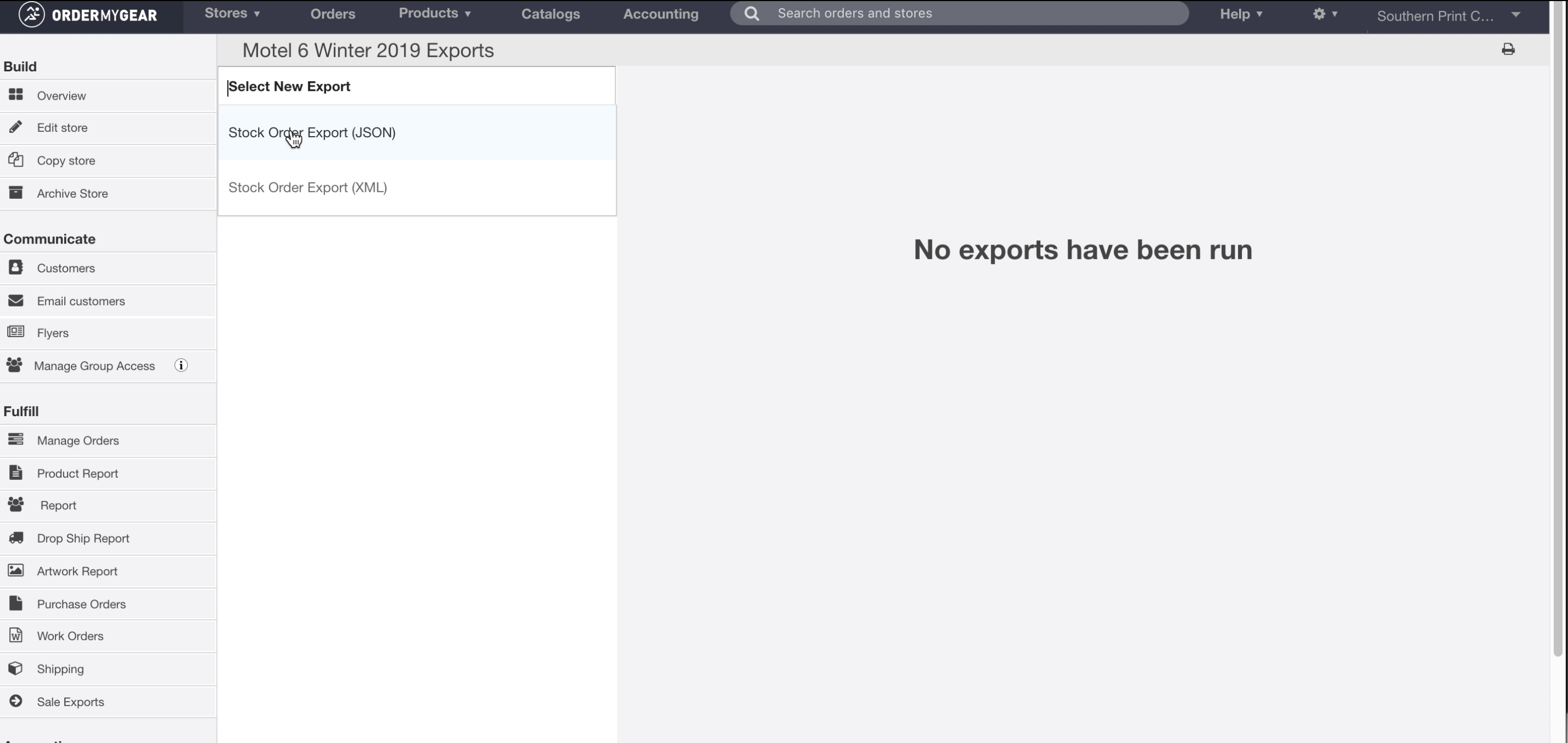Click the Product Report document icon
This screenshot has width=1568, height=743.
tap(16, 473)
